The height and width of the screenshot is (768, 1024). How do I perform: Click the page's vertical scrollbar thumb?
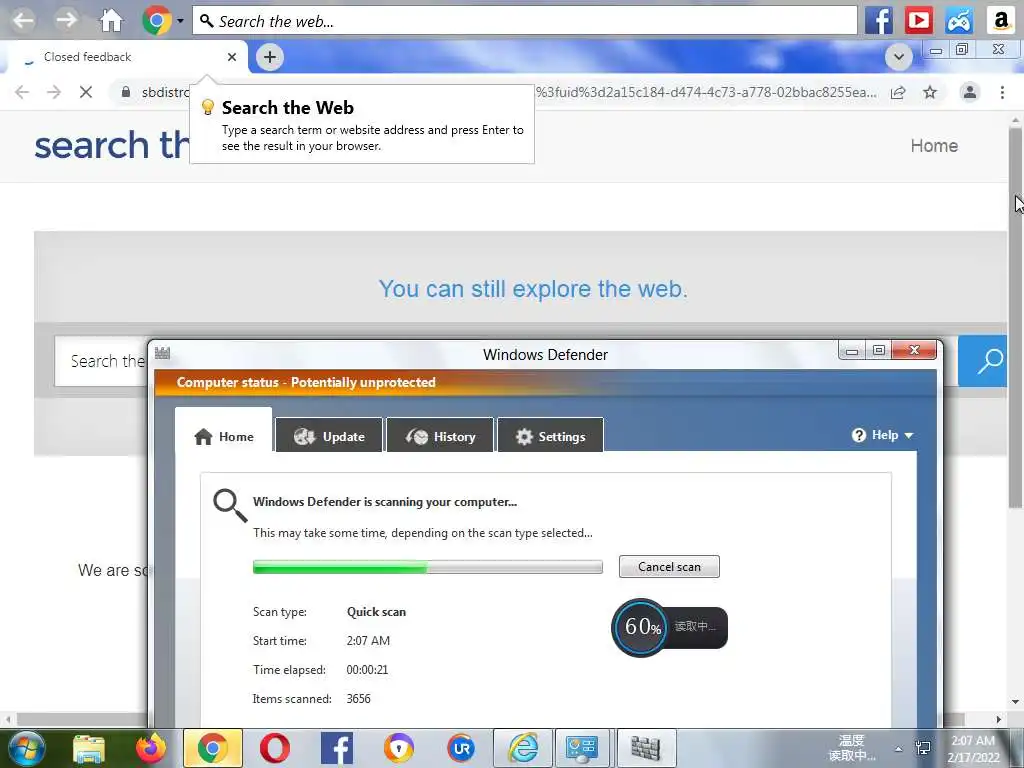tap(1016, 317)
